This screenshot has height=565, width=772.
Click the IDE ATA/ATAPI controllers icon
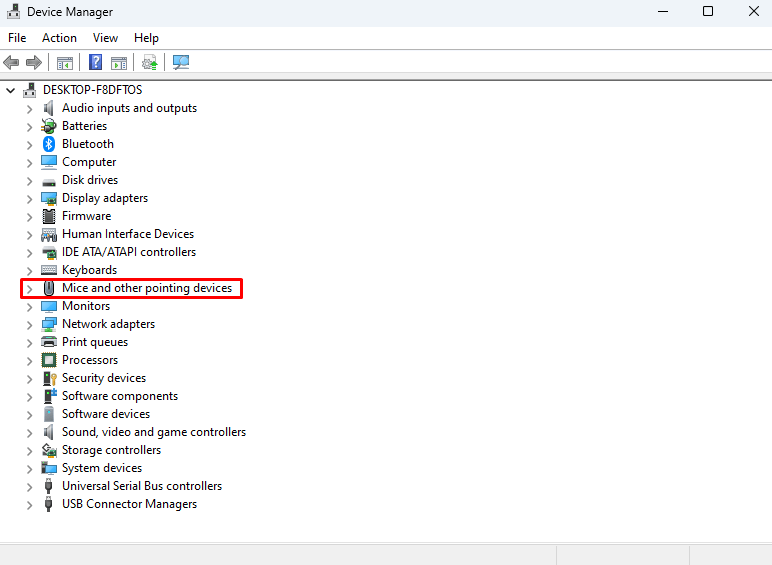[49, 253]
